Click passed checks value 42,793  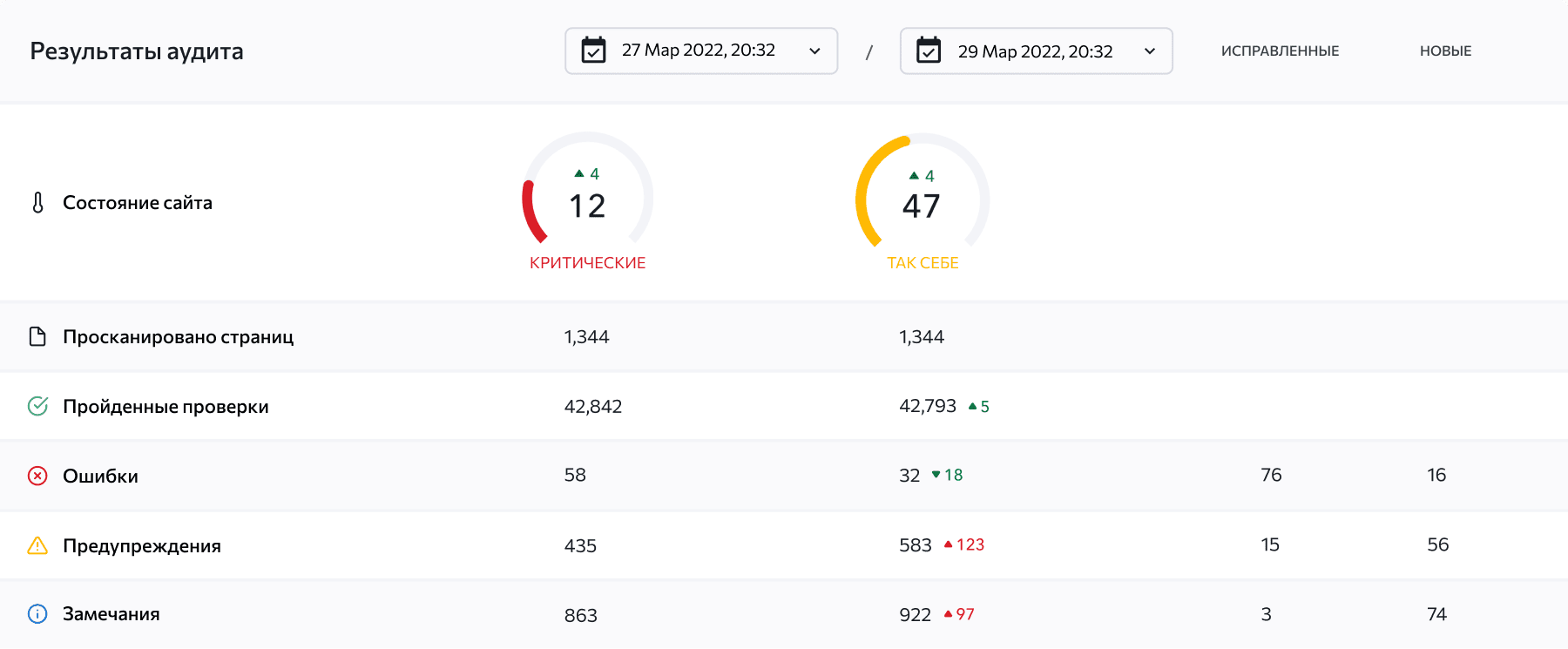[x=928, y=406]
